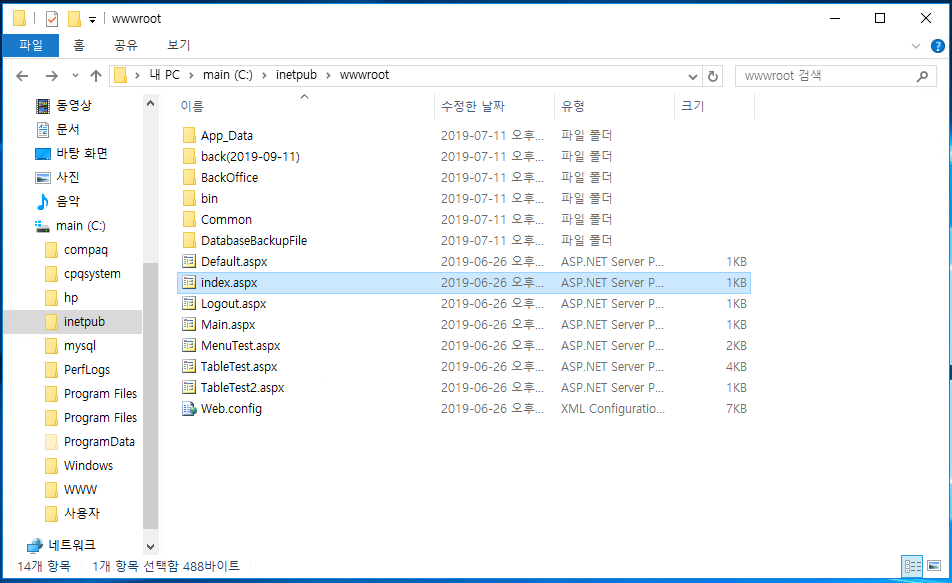Click sidebar scrollbar up arrow
This screenshot has height=583, width=952.
(x=151, y=103)
